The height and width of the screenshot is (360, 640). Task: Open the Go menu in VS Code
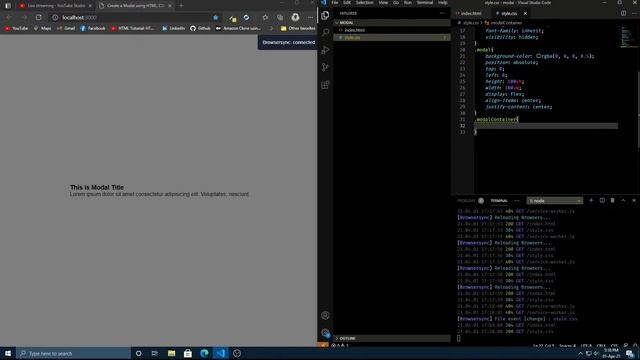(396, 2)
